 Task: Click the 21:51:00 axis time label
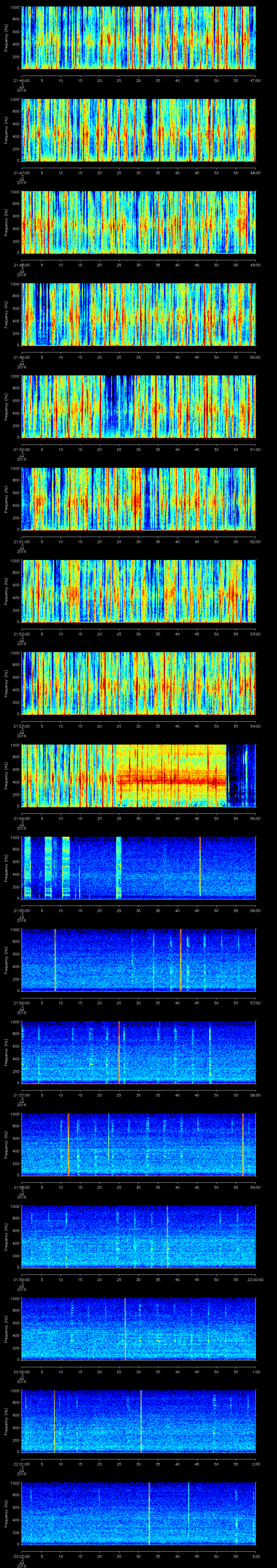point(21,542)
